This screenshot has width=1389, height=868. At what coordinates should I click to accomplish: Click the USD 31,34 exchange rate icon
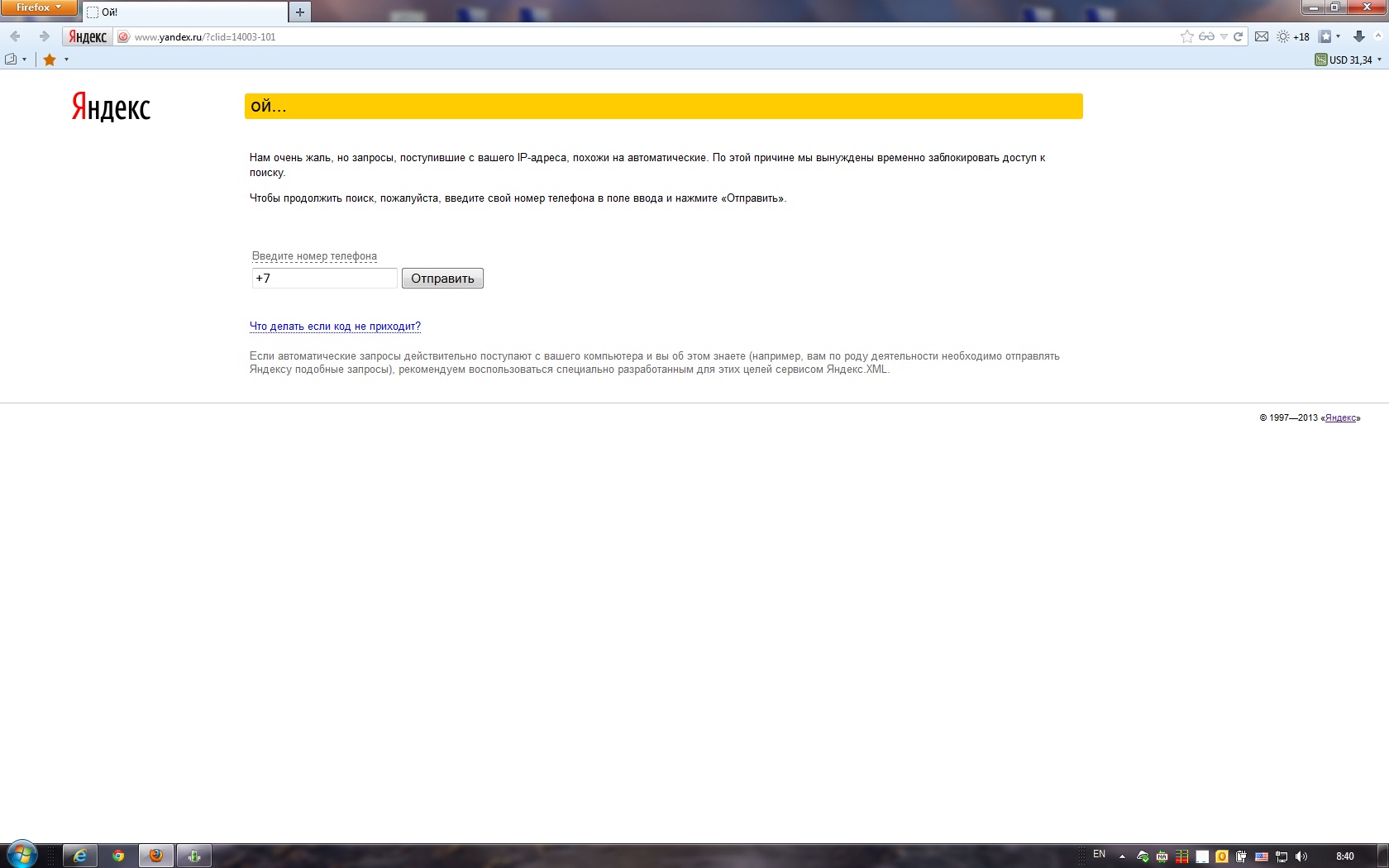pos(1321,60)
